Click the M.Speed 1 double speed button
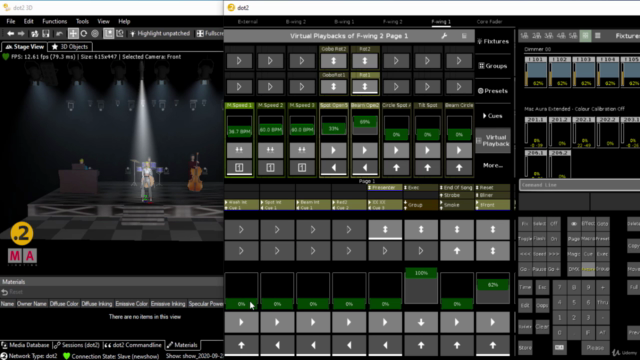Screen dimensions: 640x360 pyautogui.click(x=239, y=150)
